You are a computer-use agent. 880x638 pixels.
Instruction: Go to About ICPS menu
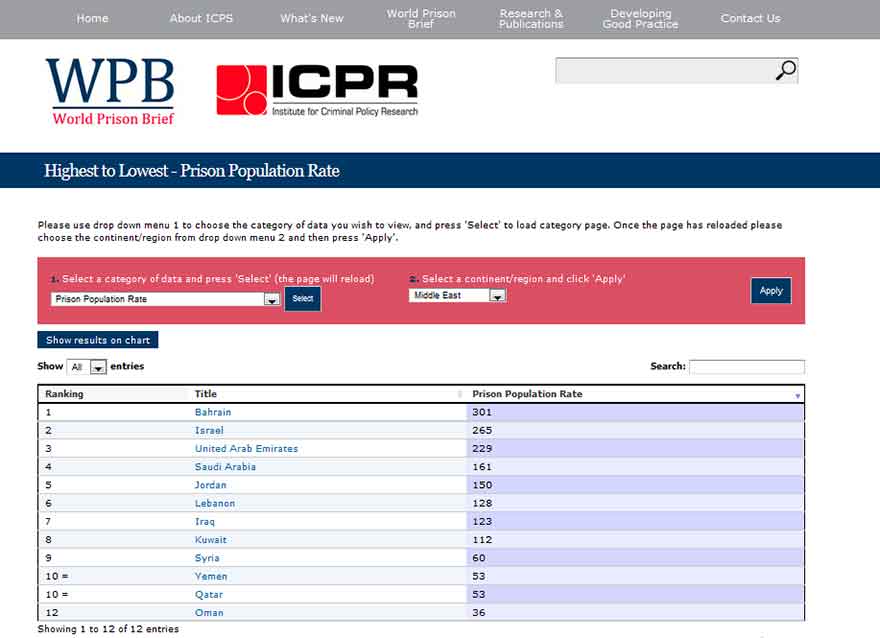click(x=201, y=18)
